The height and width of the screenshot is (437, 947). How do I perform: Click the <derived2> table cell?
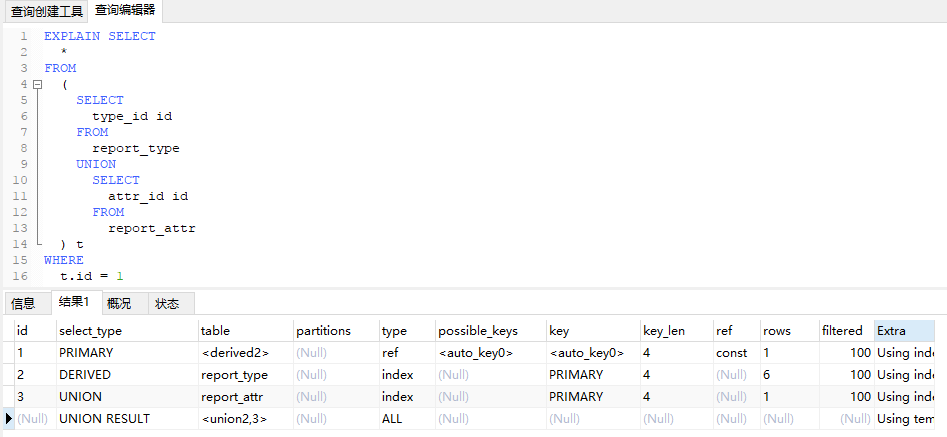tap(235, 353)
